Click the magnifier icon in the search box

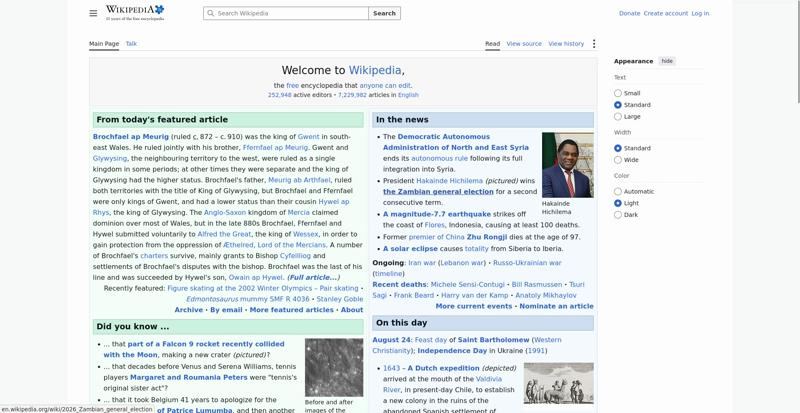point(210,13)
